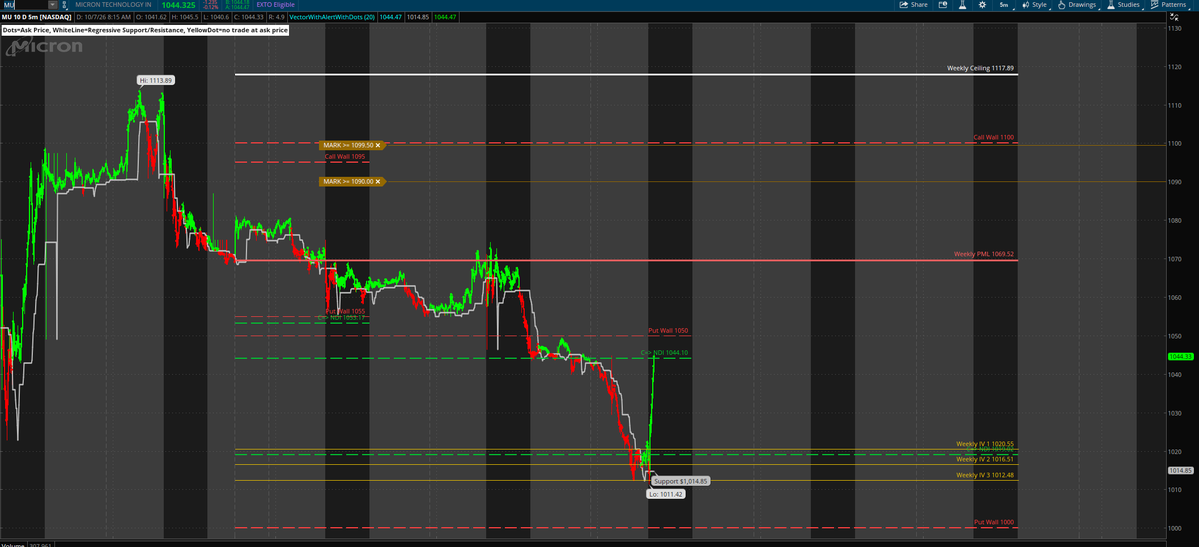Open chart settings gear icon
This screenshot has width=1199, height=547.
pos(983,5)
